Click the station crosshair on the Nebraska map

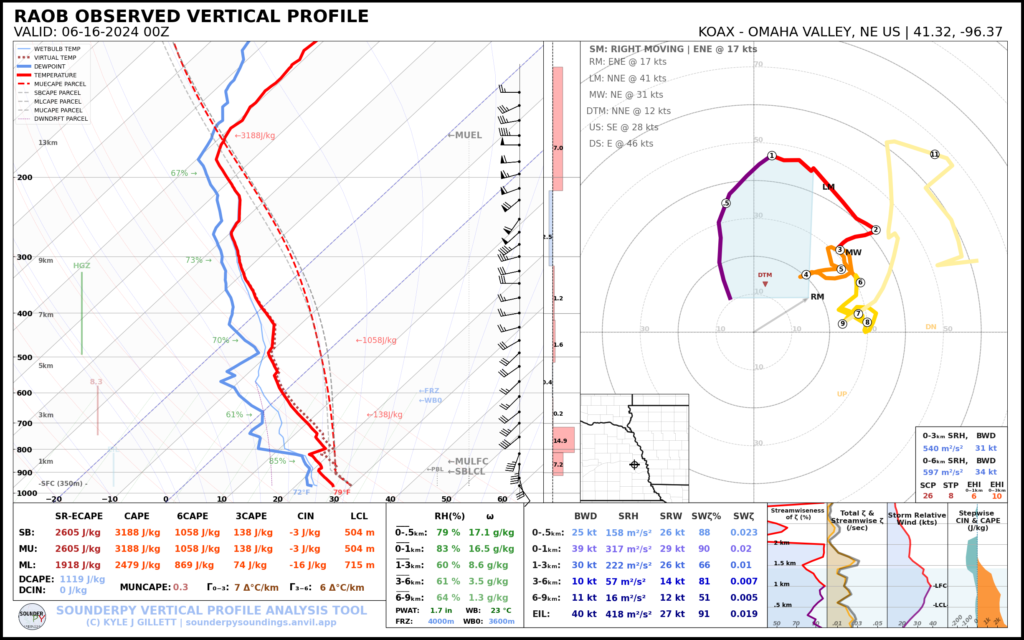(x=634, y=464)
